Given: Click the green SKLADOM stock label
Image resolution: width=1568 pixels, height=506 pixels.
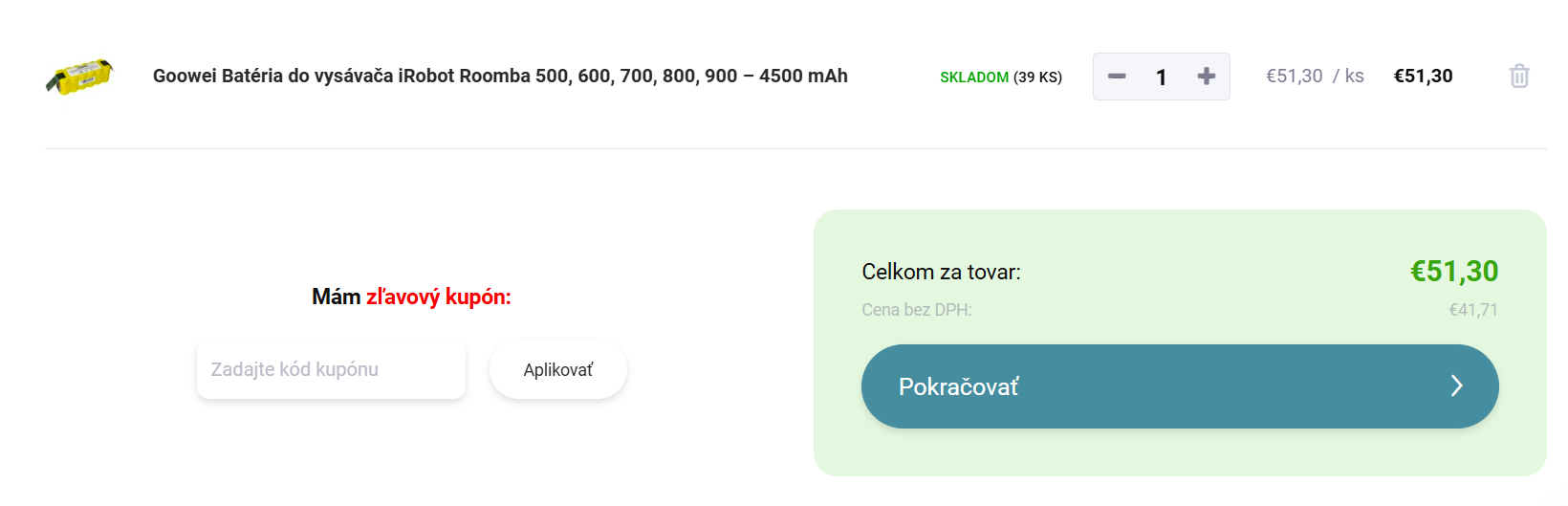Looking at the screenshot, I should (974, 77).
